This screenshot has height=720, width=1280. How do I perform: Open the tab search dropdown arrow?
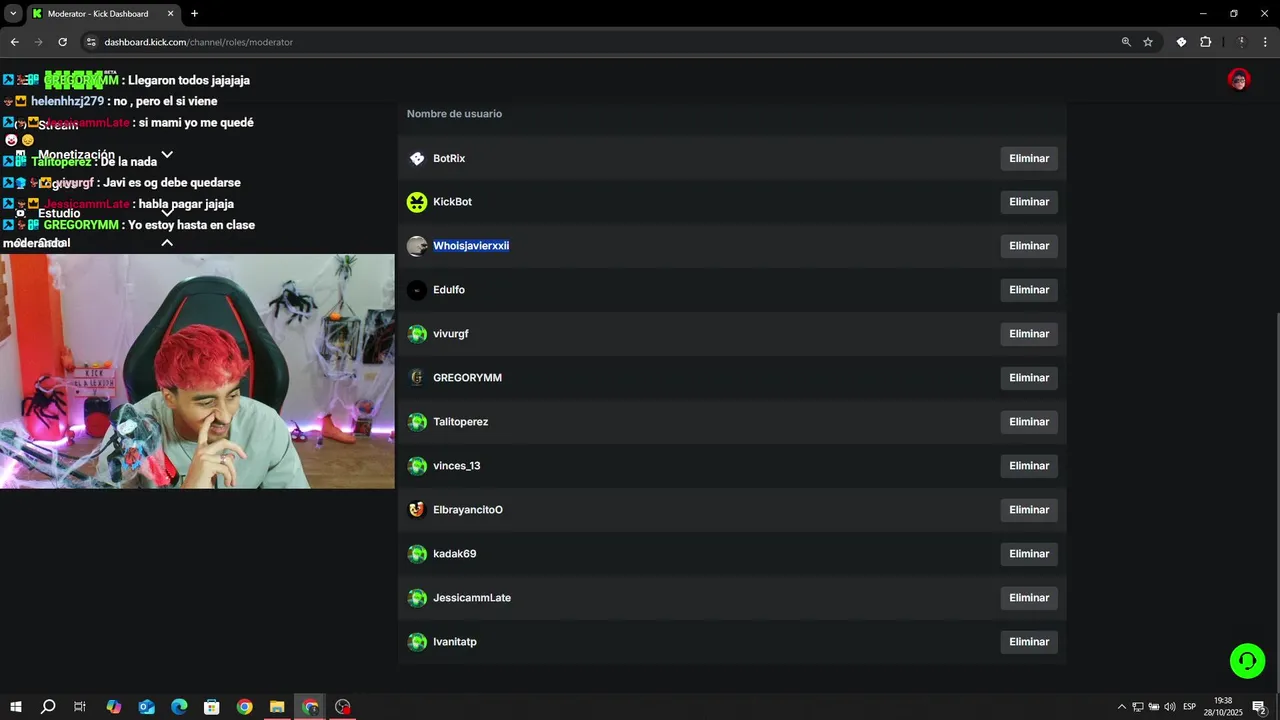point(13,14)
